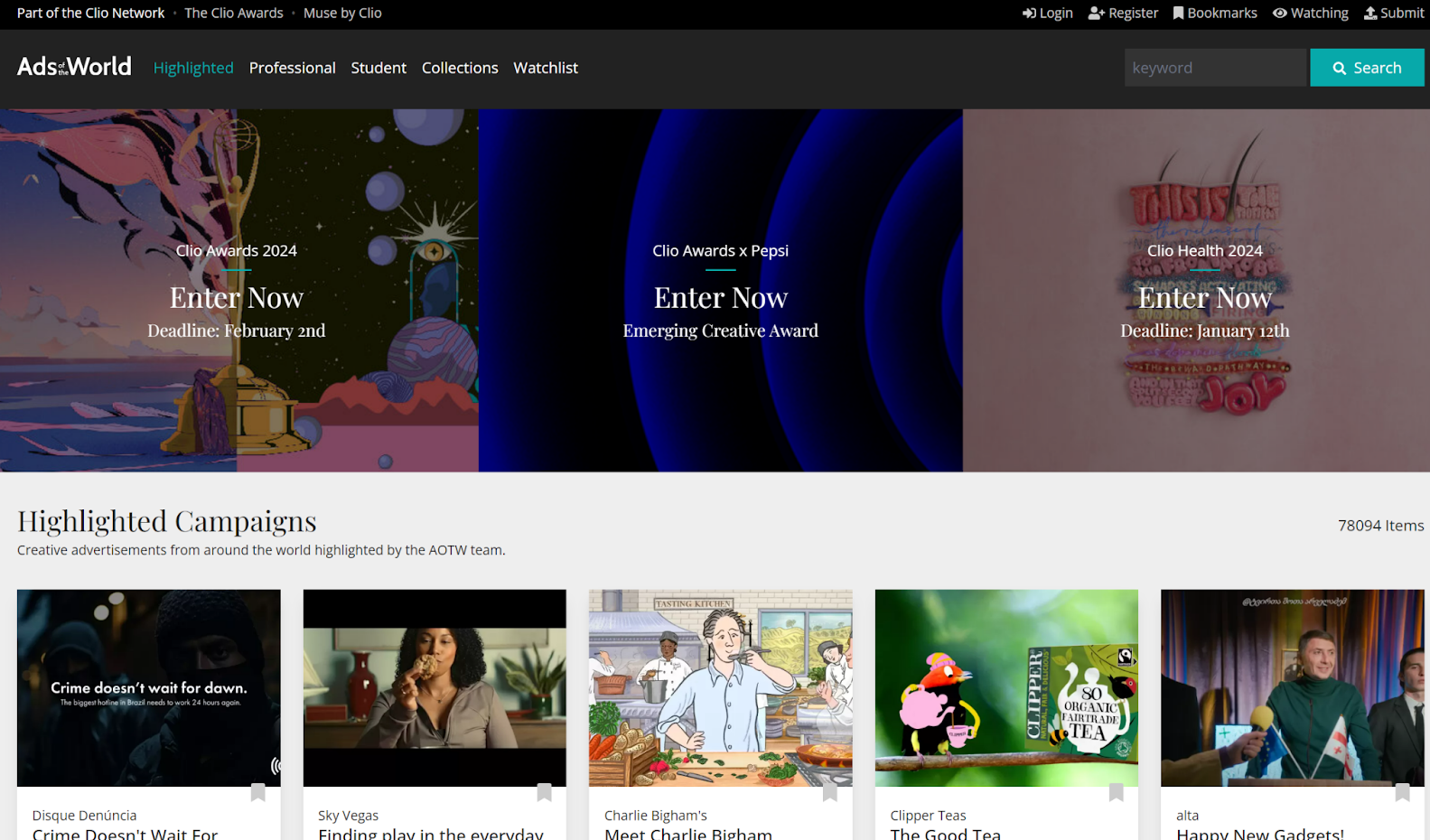Open the Register link
This screenshot has height=840, width=1430.
point(1123,13)
